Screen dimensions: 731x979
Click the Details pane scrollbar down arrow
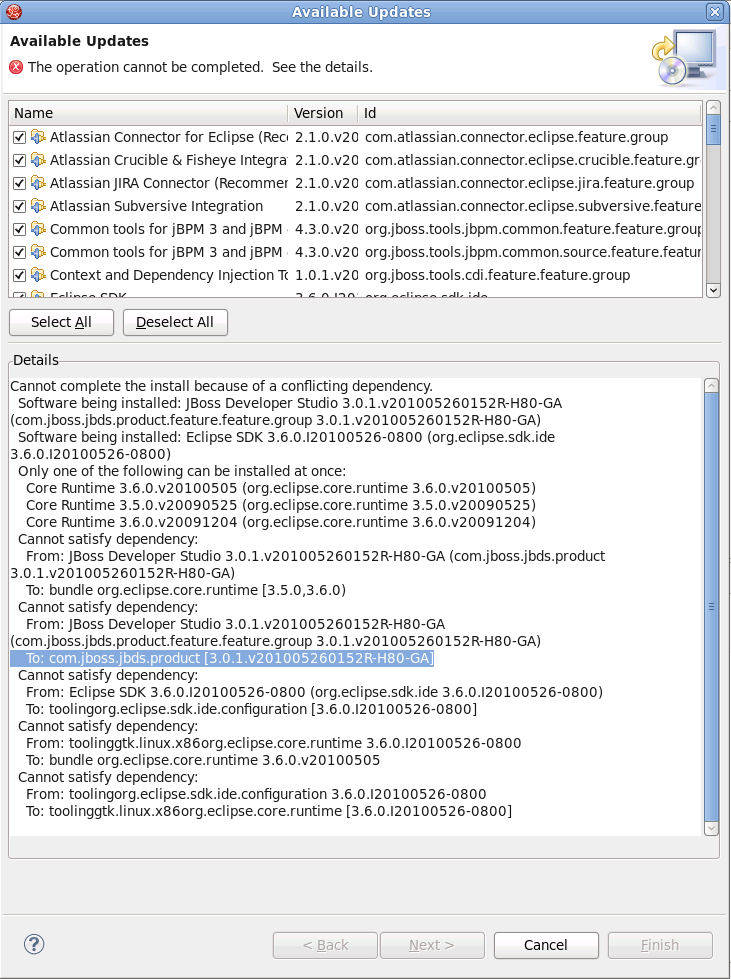[x=712, y=829]
